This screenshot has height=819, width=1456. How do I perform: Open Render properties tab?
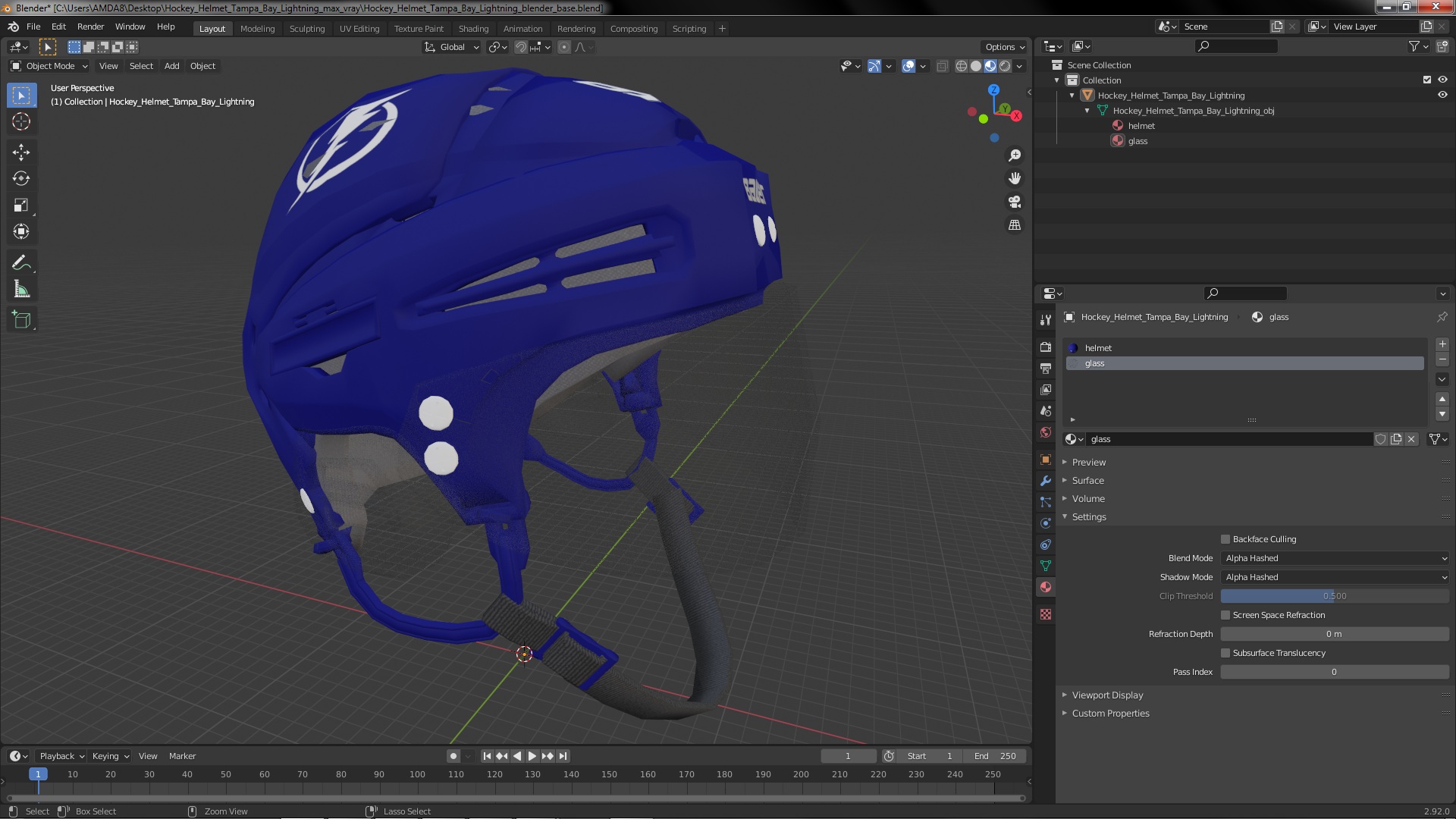[x=1046, y=347]
